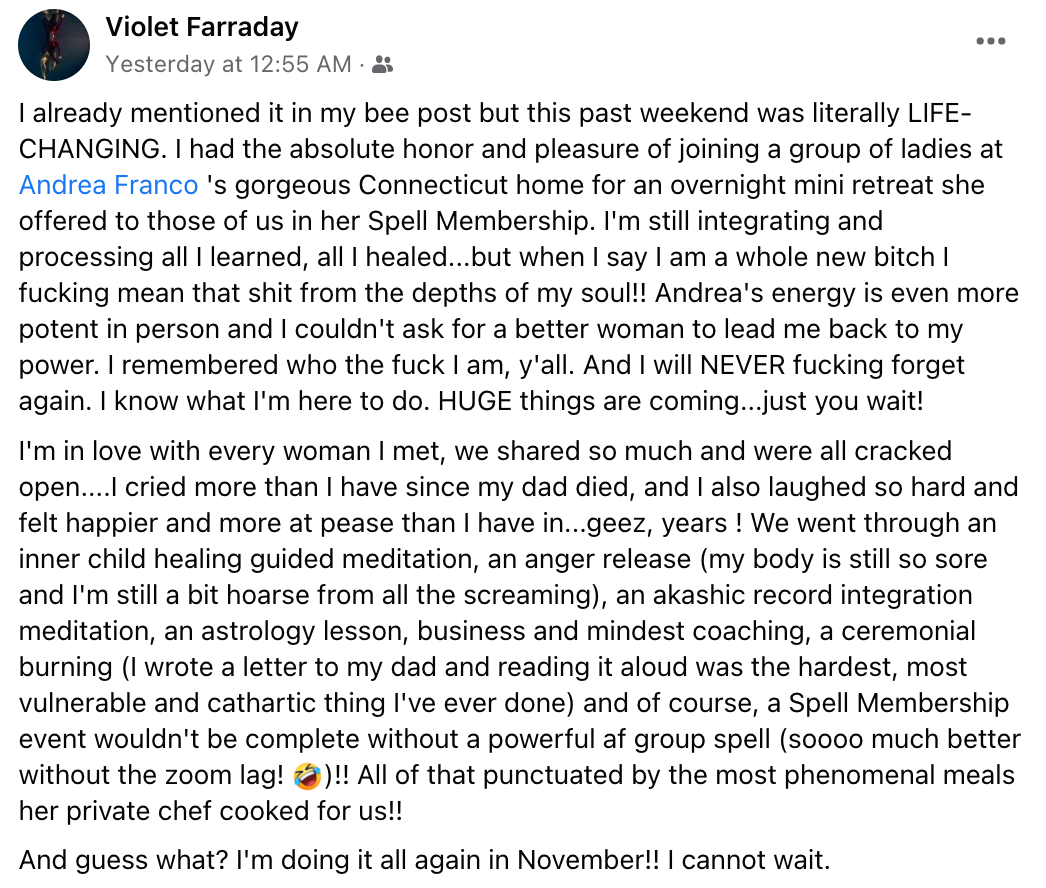Open the three-dot post options menu

click(x=990, y=42)
